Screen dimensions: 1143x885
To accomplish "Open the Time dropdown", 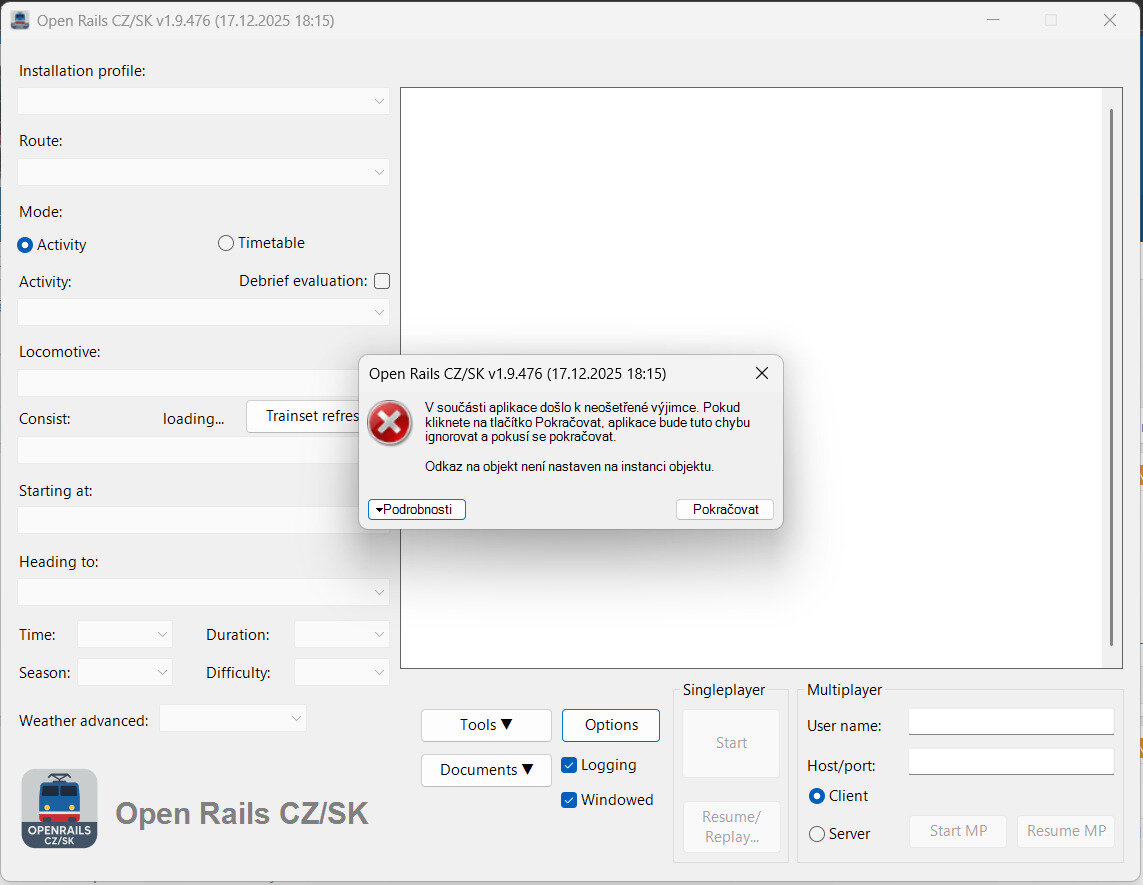I will pyautogui.click(x=125, y=634).
